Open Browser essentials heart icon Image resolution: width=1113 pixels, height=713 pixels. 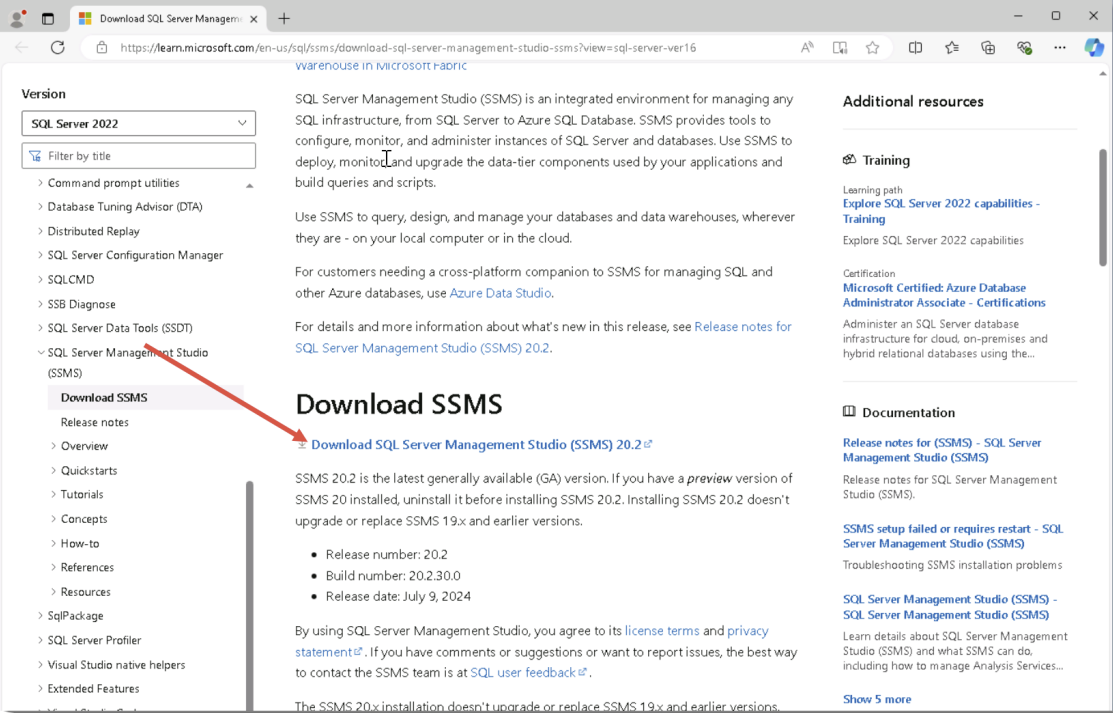[x=1024, y=48]
